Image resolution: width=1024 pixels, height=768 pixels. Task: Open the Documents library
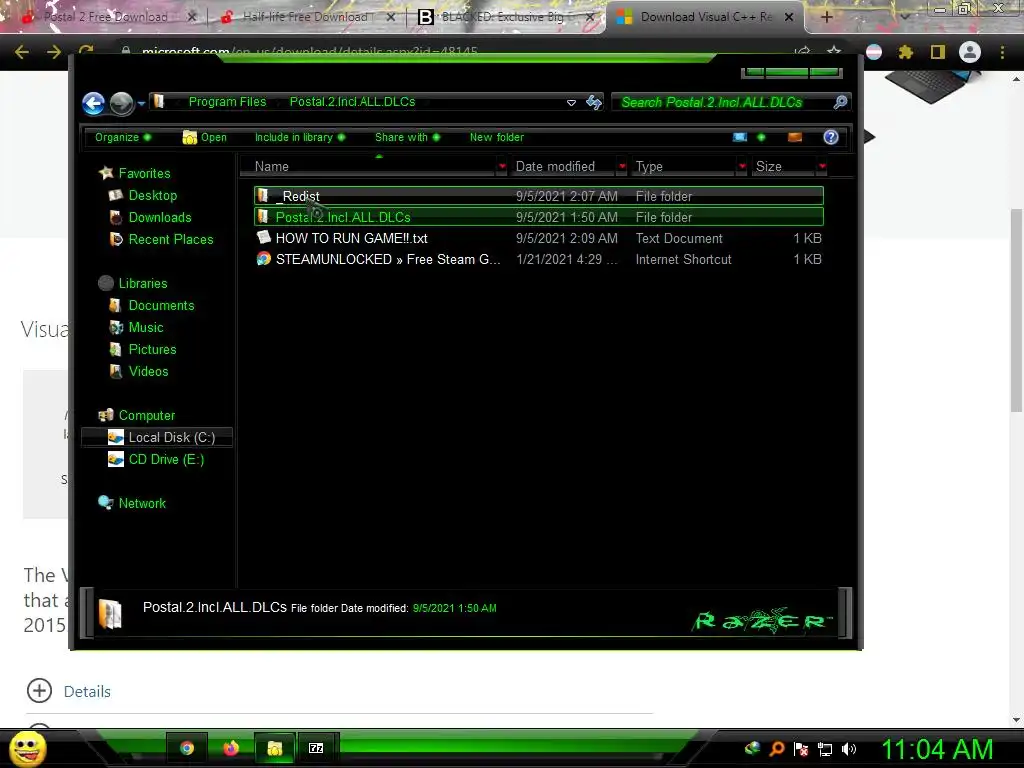[x=161, y=306]
